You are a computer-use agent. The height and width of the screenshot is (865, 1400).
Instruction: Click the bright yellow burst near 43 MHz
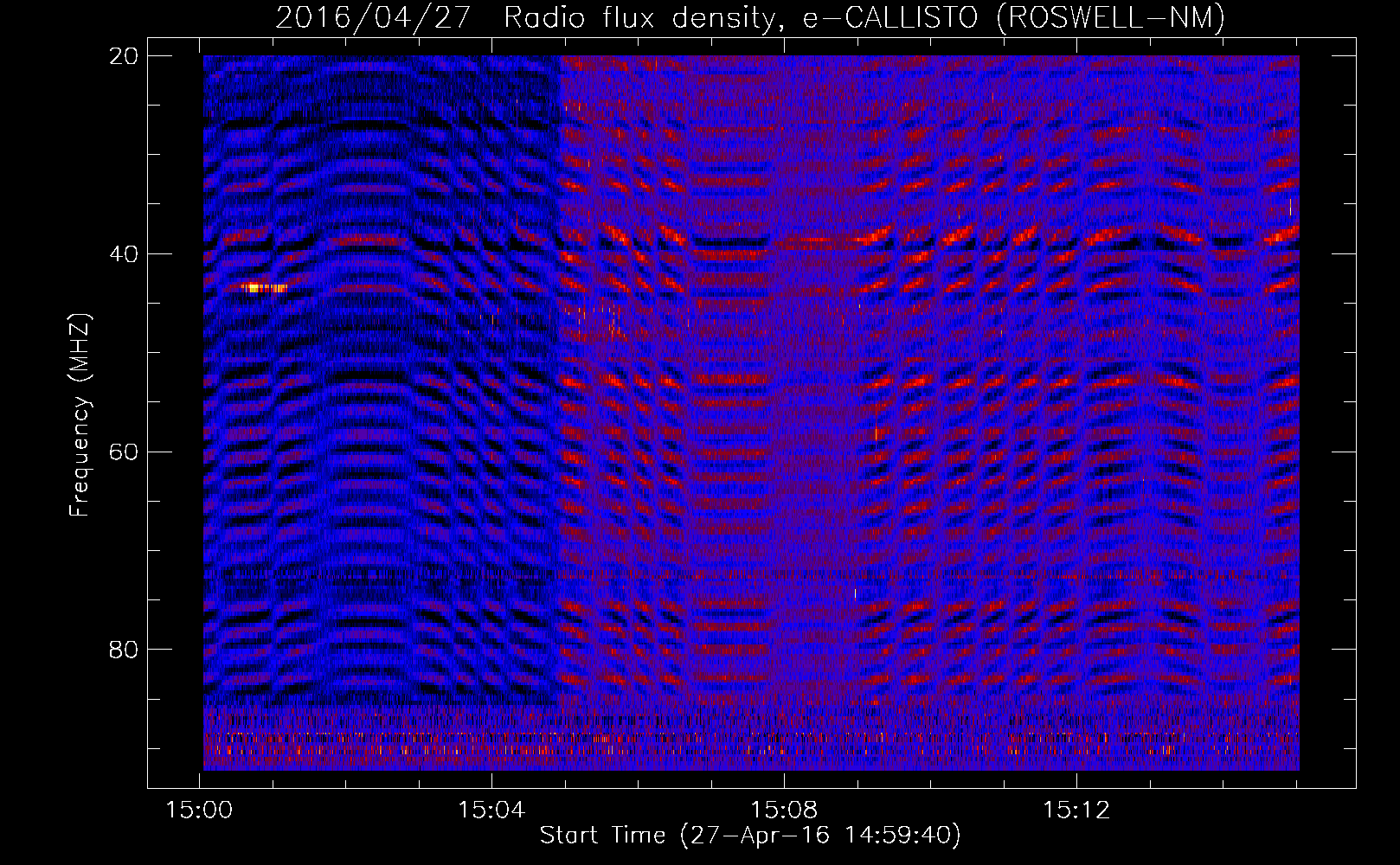264,288
